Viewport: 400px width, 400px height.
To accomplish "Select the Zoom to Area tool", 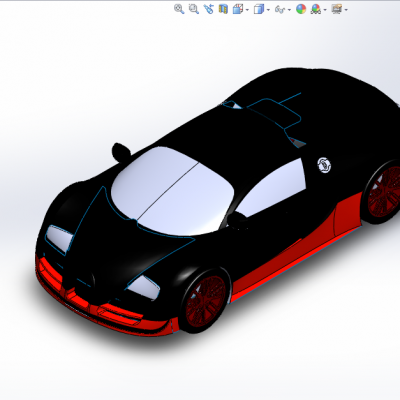I will click(194, 9).
